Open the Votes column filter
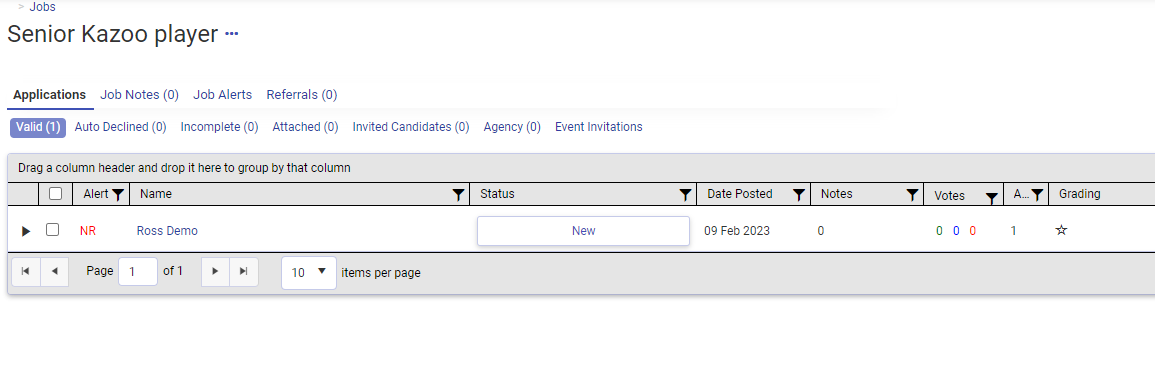The image size is (1155, 378). [x=991, y=197]
